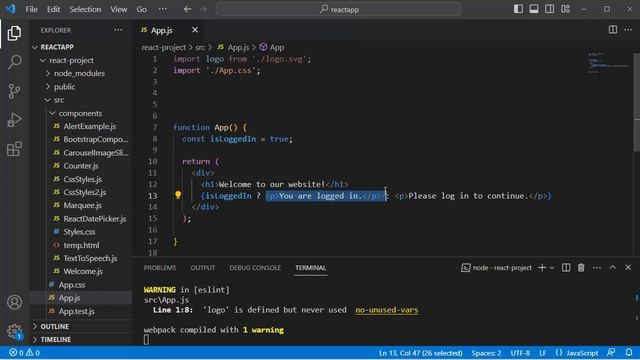Open the View menu
This screenshot has height=360, width=640.
118,9
